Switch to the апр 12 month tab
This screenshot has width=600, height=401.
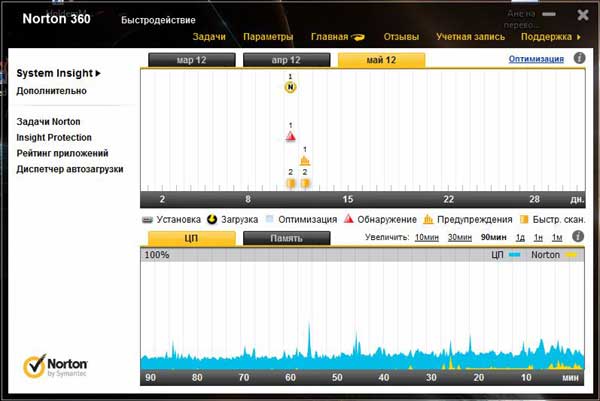(x=286, y=60)
